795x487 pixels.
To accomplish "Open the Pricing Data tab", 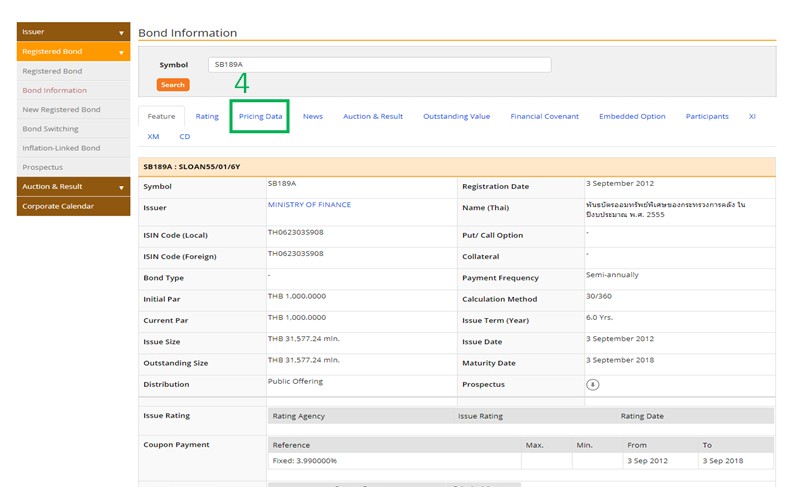I will pos(260,116).
